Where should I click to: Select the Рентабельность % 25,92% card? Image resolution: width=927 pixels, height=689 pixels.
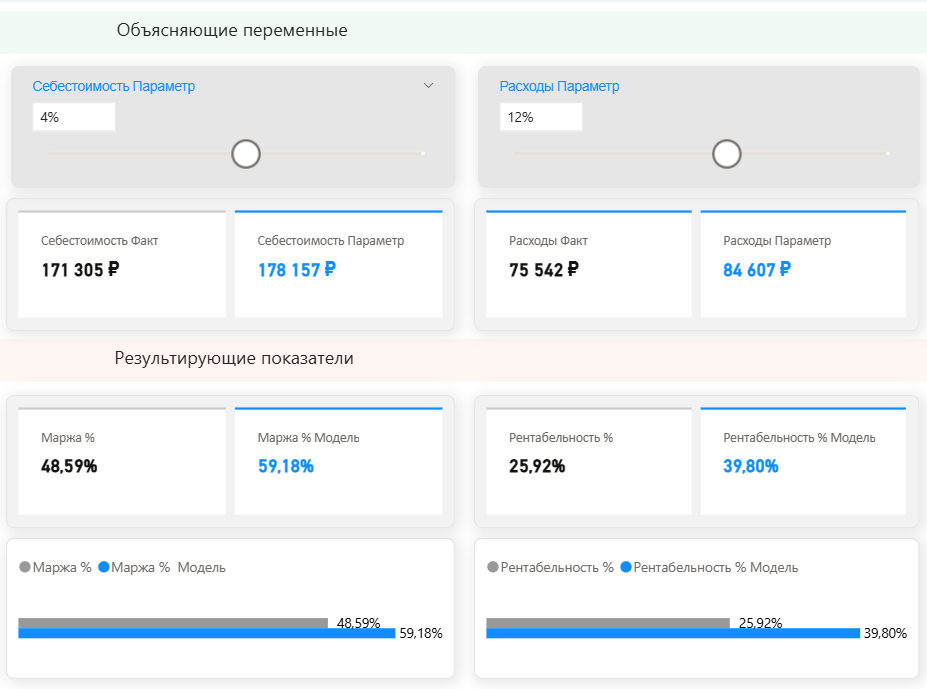(589, 461)
